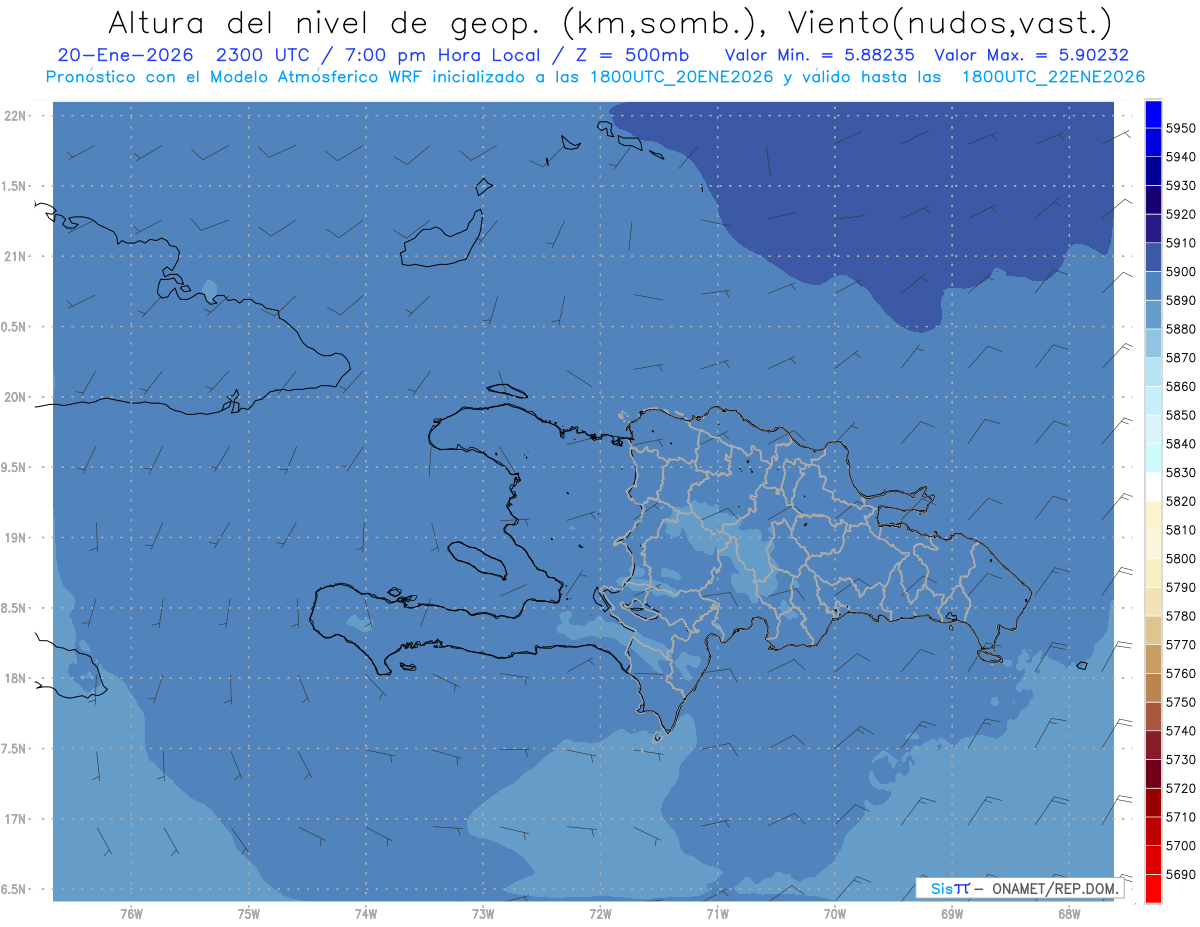Viewport: 1200px width, 927px height.
Task: Click the '5920' legend value
Action: pyautogui.click(x=1181, y=214)
